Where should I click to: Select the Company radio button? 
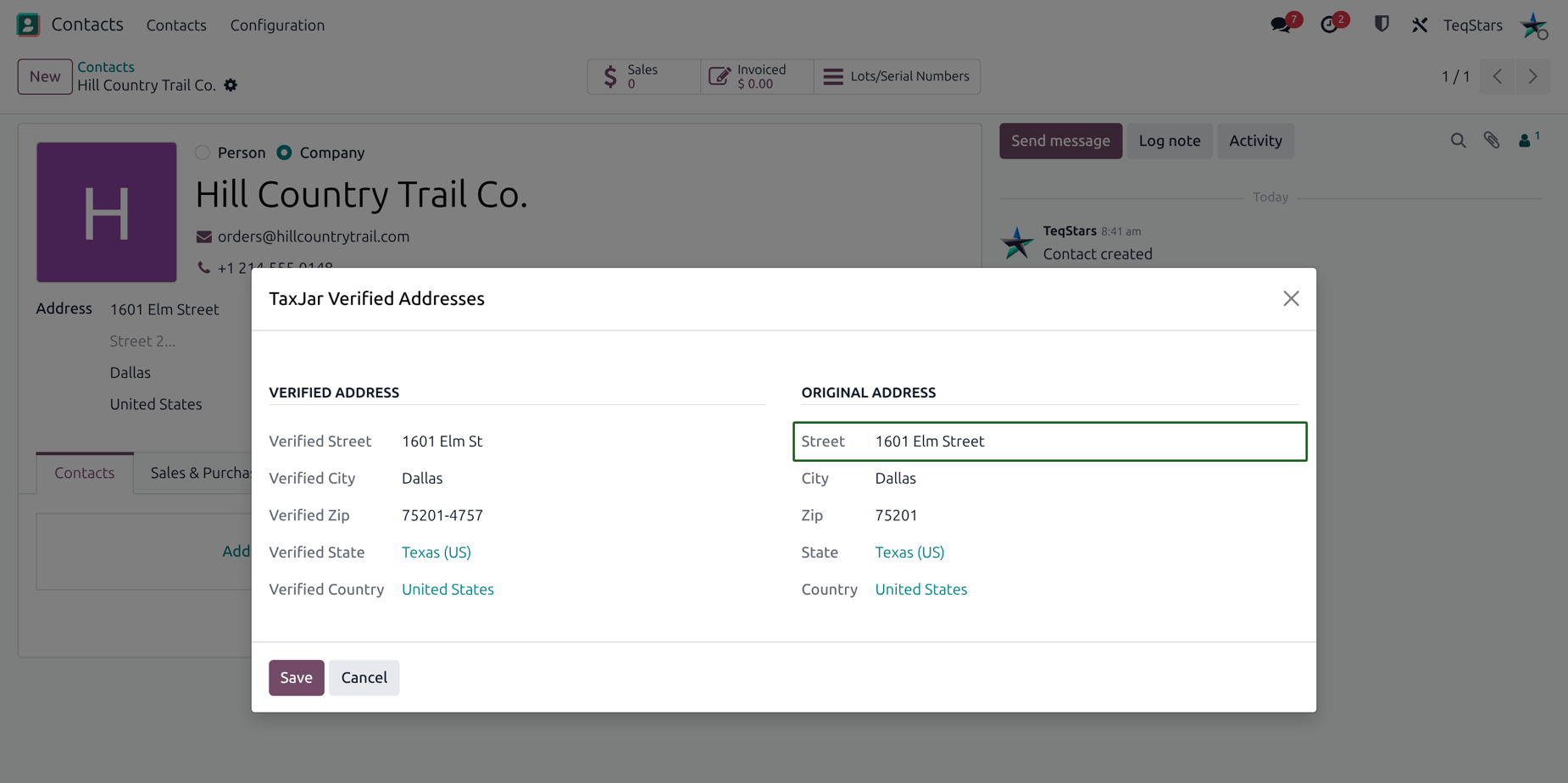(x=285, y=153)
